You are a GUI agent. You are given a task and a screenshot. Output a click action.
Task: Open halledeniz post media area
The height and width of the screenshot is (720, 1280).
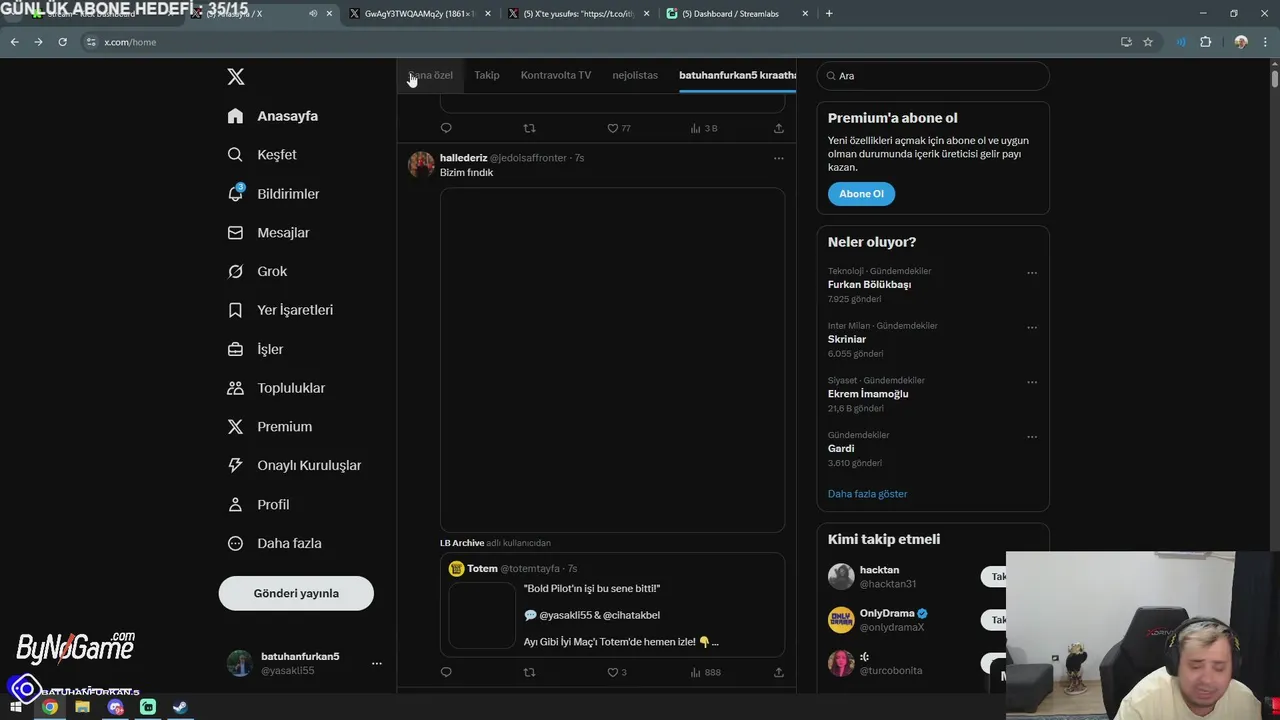pyautogui.click(x=612, y=360)
